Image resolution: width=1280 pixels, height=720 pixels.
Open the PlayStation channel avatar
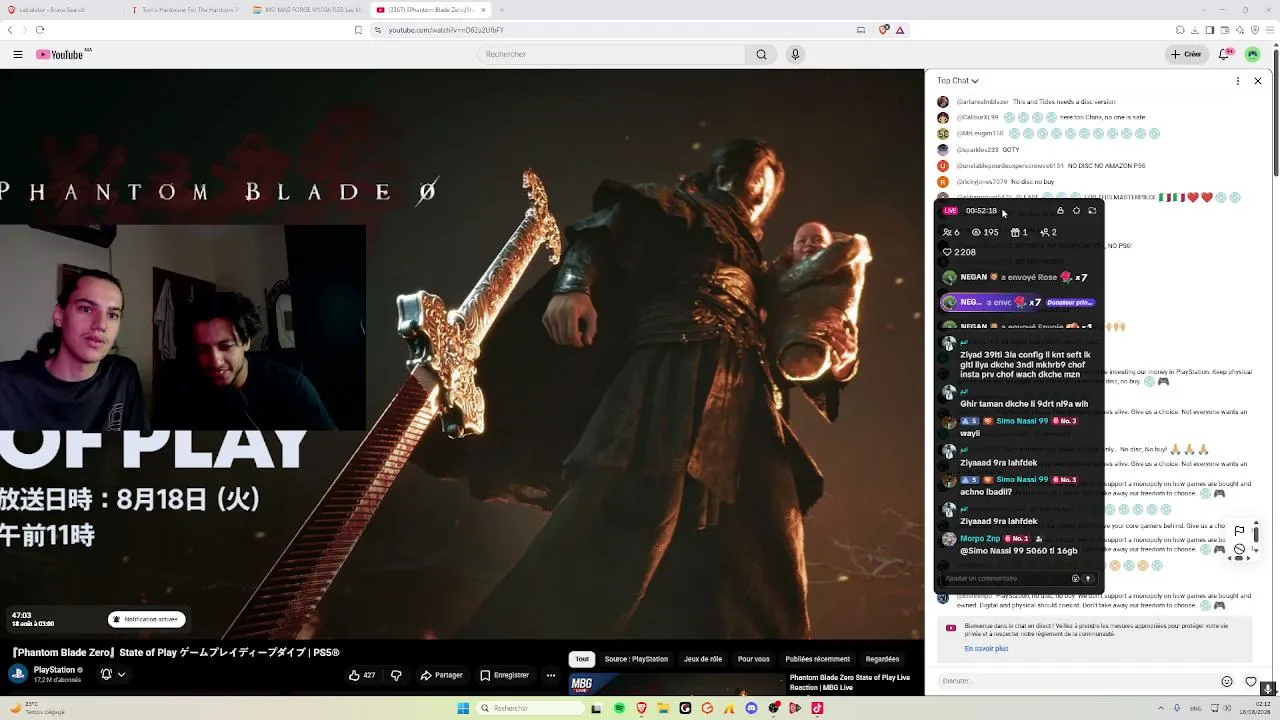click(18, 674)
